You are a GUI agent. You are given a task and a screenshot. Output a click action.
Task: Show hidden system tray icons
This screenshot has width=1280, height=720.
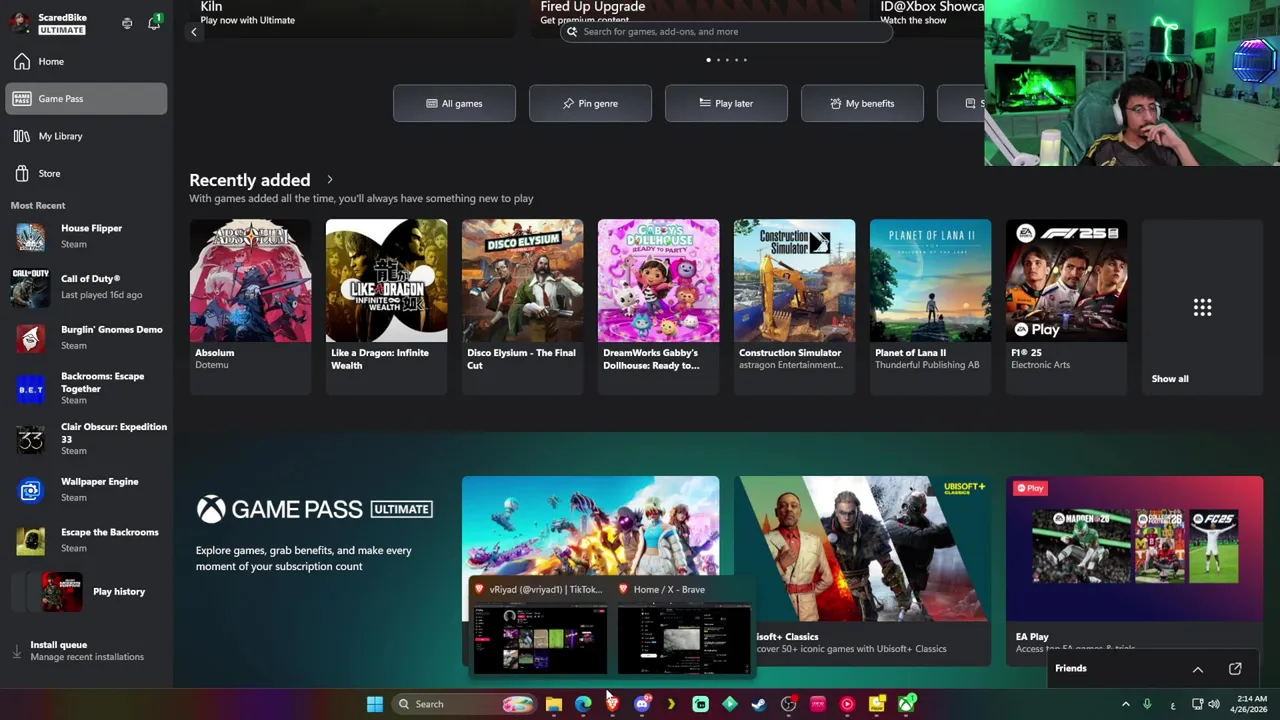point(1125,704)
